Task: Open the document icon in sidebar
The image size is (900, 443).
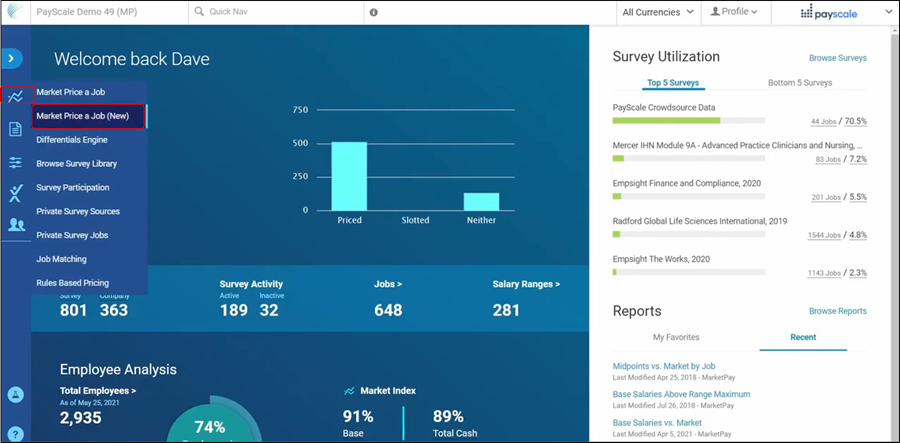Action: 15,129
